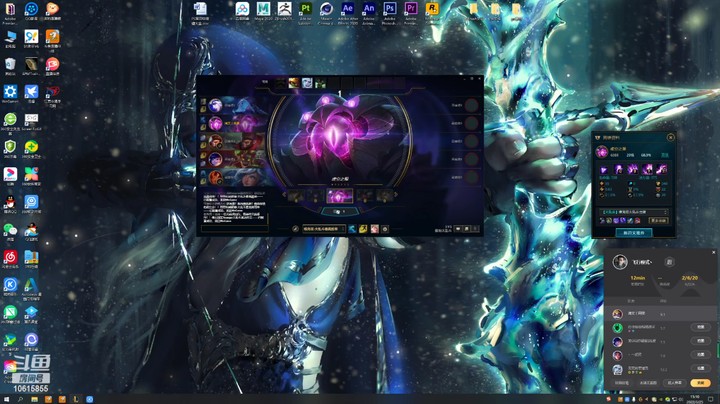Screen dimensions: 720x404
Task: Click the teal apply button in rune helper
Action: tap(634, 233)
